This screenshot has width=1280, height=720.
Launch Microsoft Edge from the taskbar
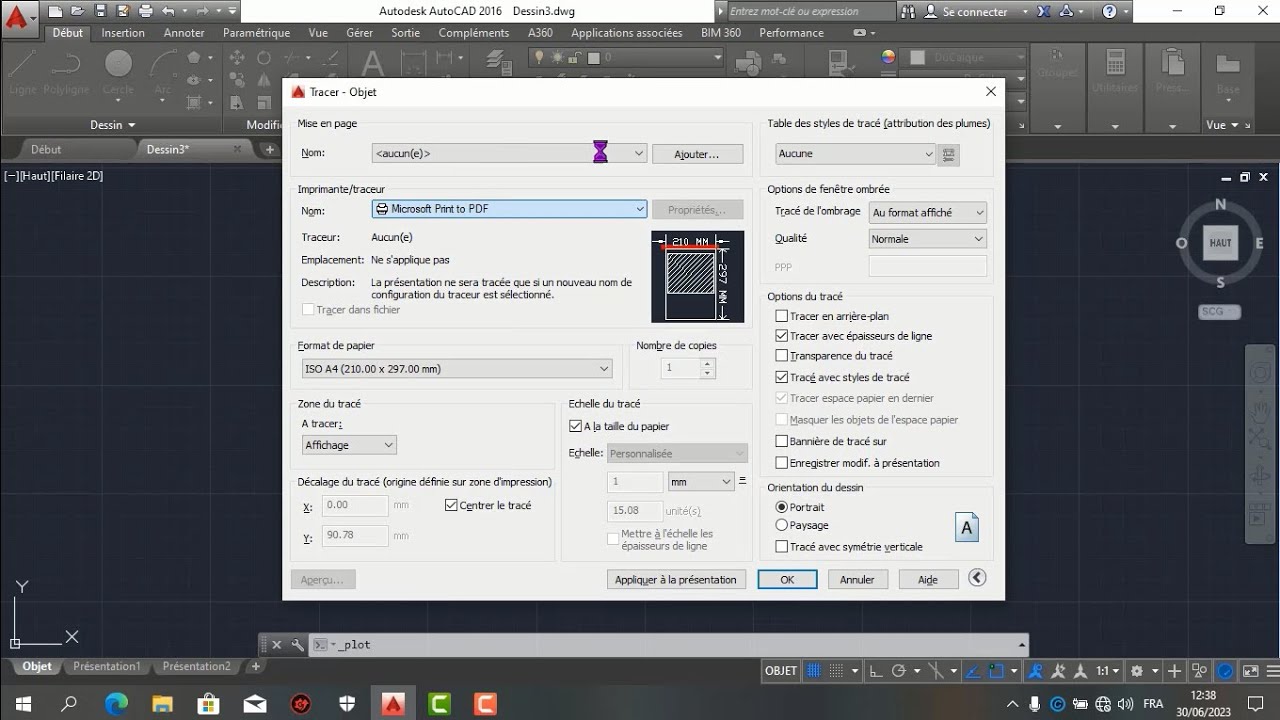point(117,704)
